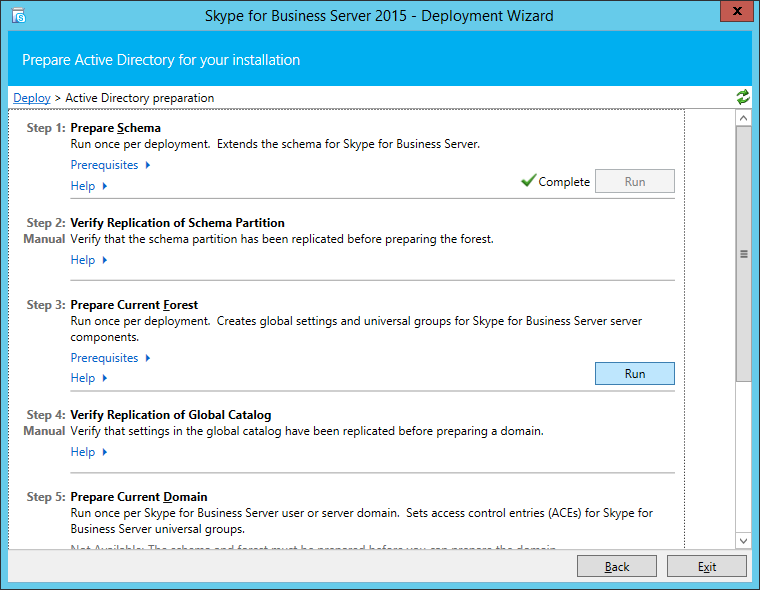Screen dimensions: 760x590
Task: Click the Manual label under Step 2
Action: click(x=44, y=239)
